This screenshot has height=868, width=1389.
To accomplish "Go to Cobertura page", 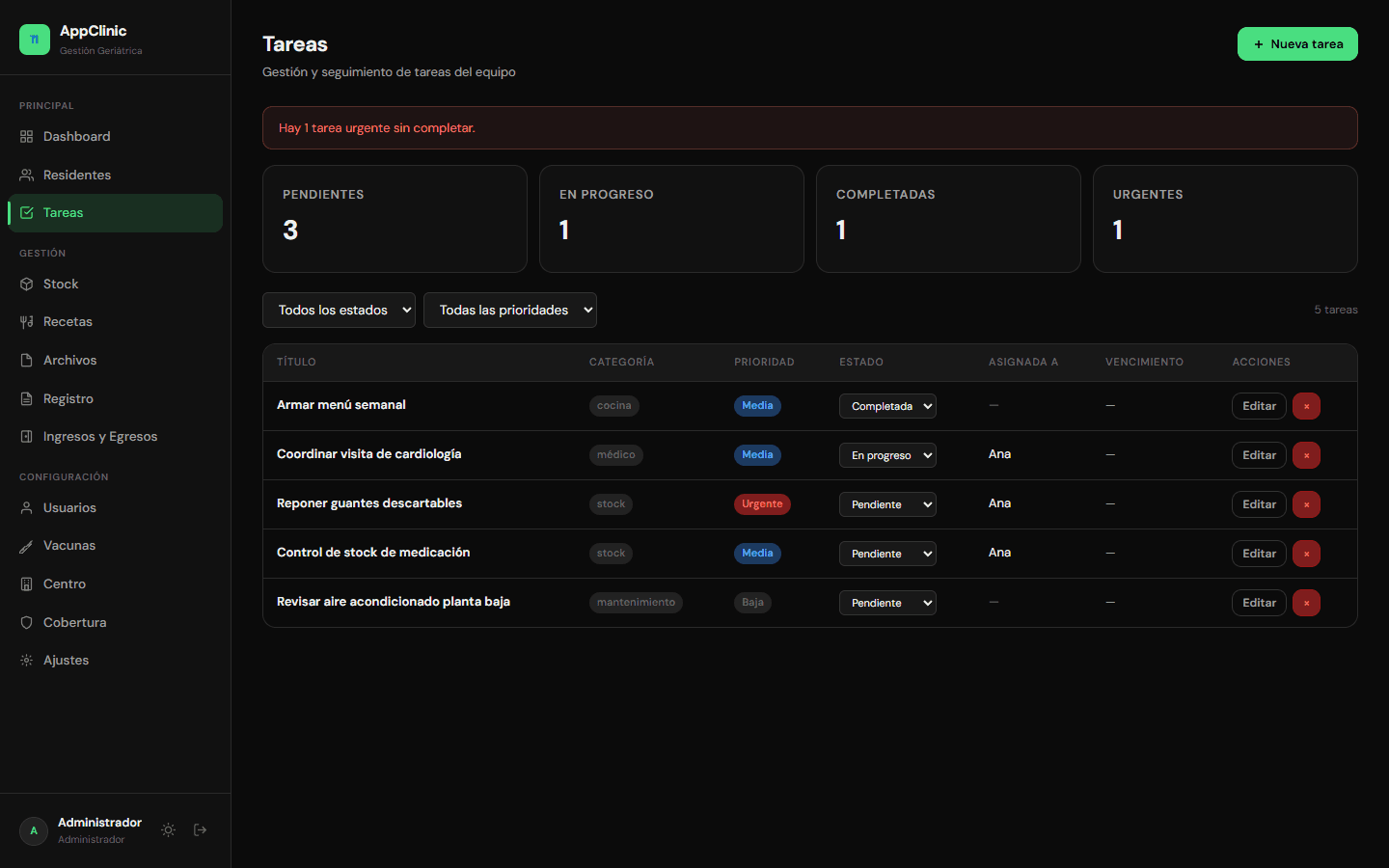I will point(115,622).
